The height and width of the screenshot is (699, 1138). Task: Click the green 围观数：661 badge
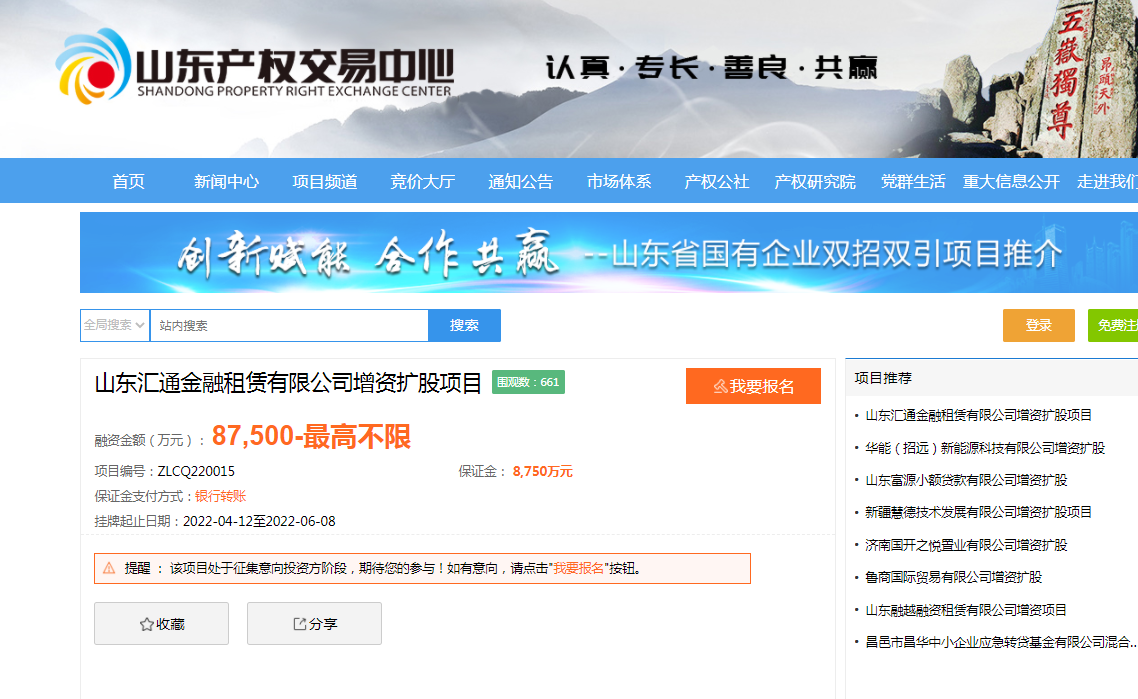click(528, 383)
